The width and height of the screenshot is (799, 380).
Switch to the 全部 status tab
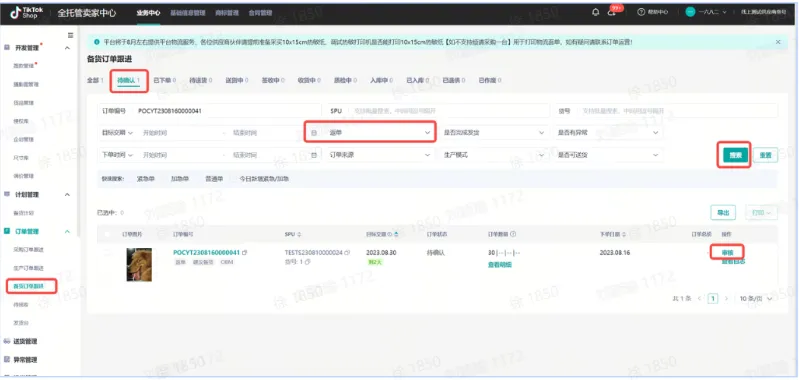pyautogui.click(x=95, y=80)
